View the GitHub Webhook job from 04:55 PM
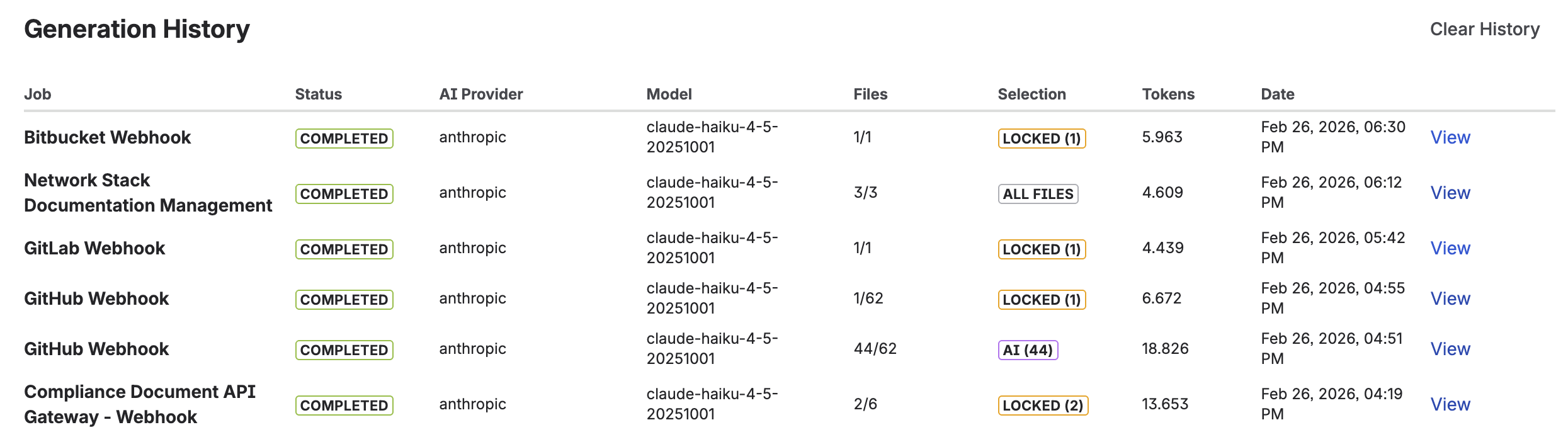 point(1450,298)
